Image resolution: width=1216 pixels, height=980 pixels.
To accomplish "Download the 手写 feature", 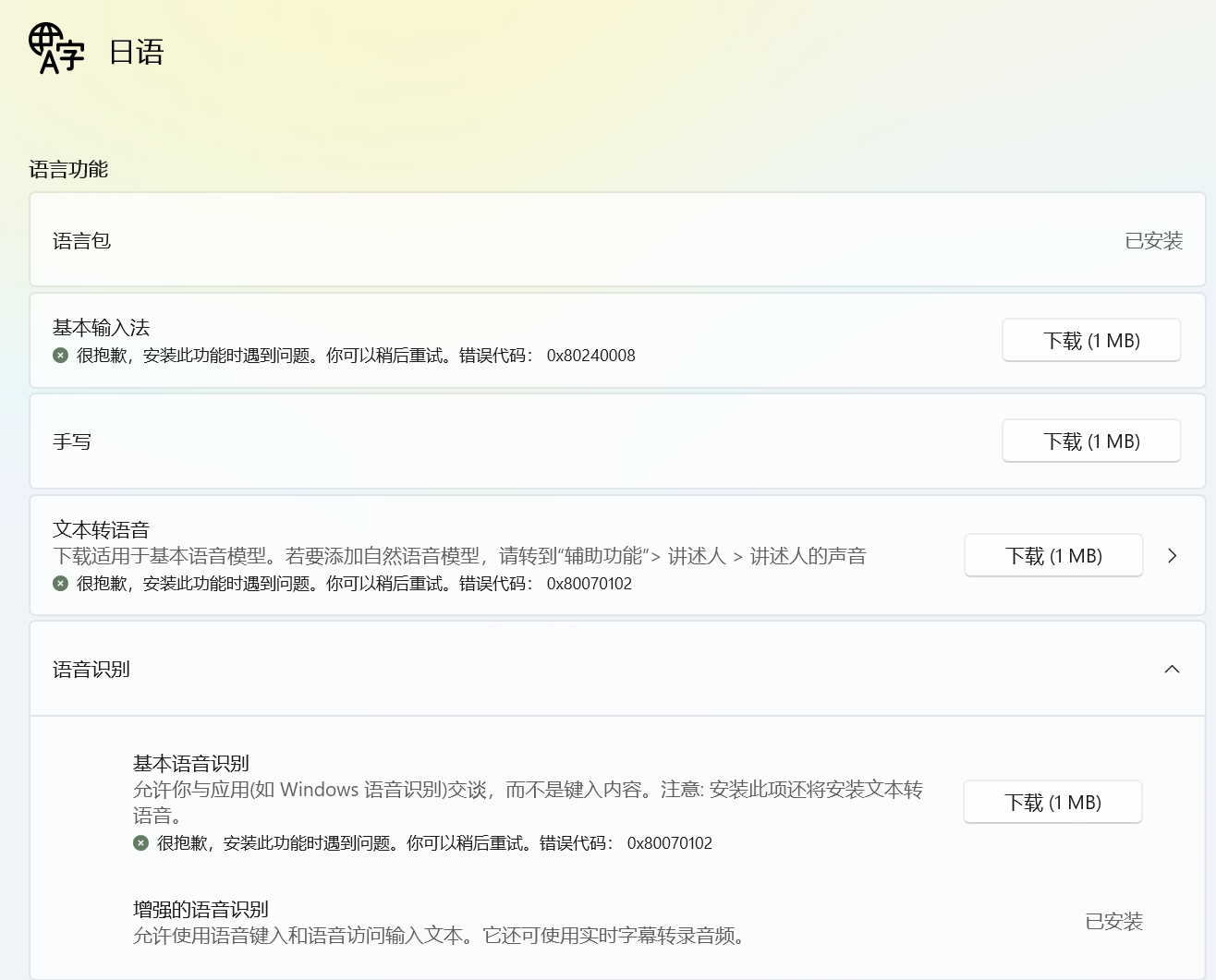I will tap(1091, 442).
